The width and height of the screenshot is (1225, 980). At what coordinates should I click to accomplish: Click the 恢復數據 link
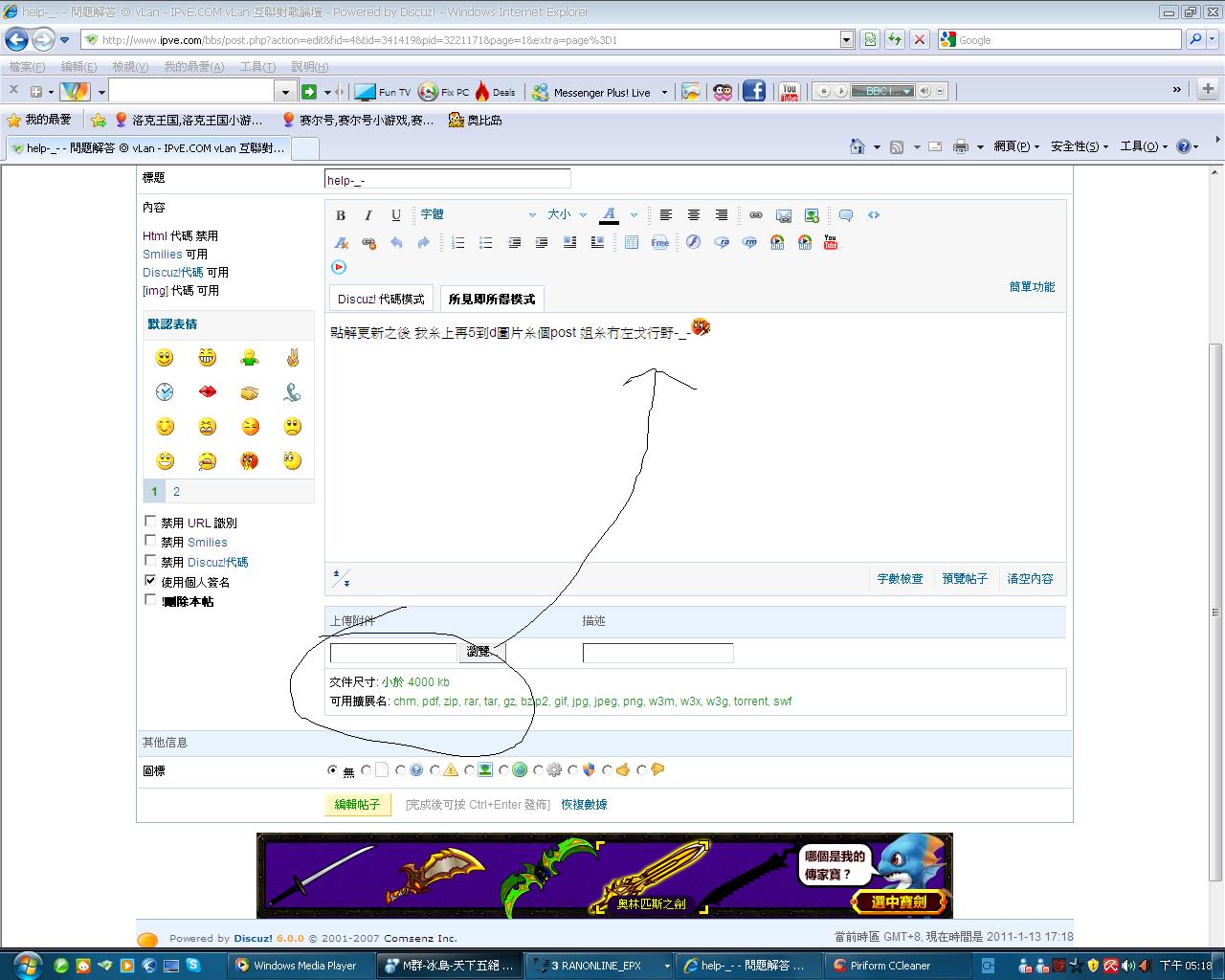coord(584,805)
